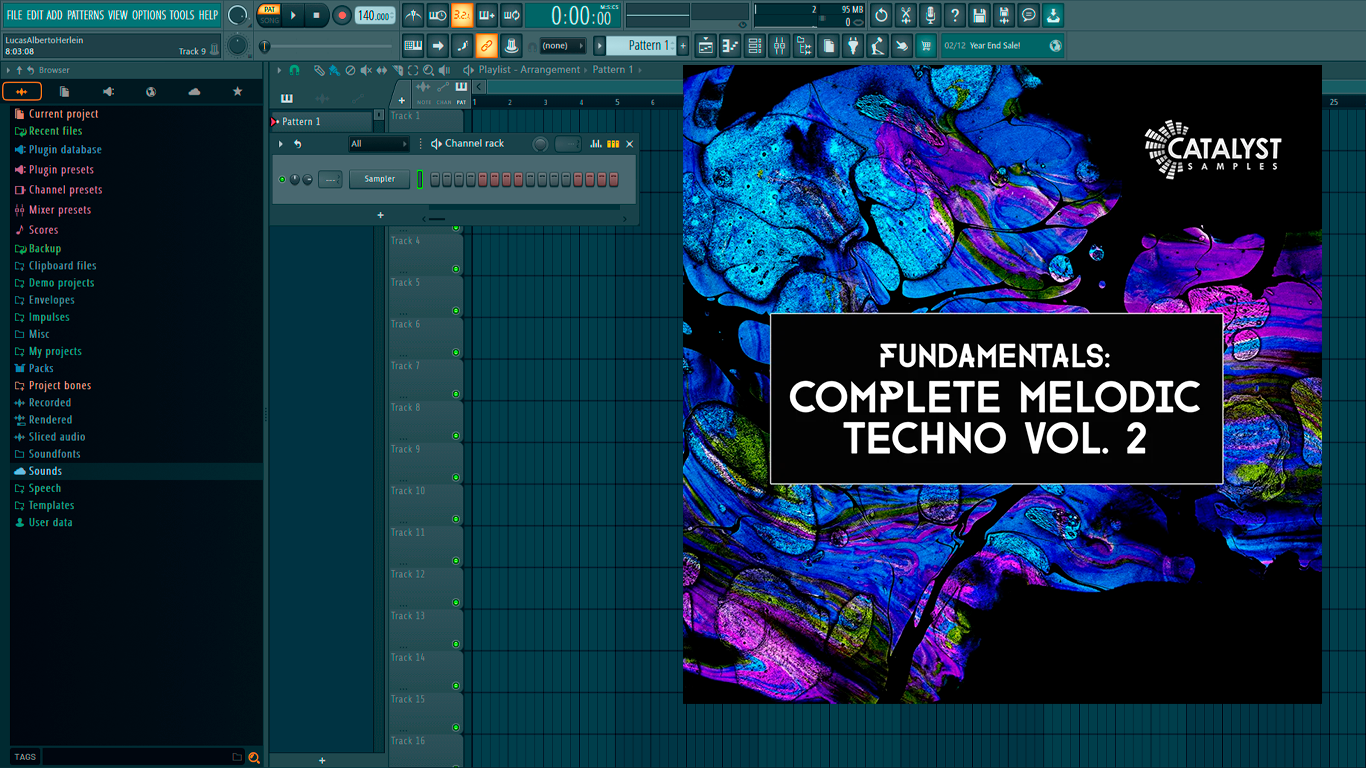
Task: Click the question mark help icon
Action: pos(954,15)
